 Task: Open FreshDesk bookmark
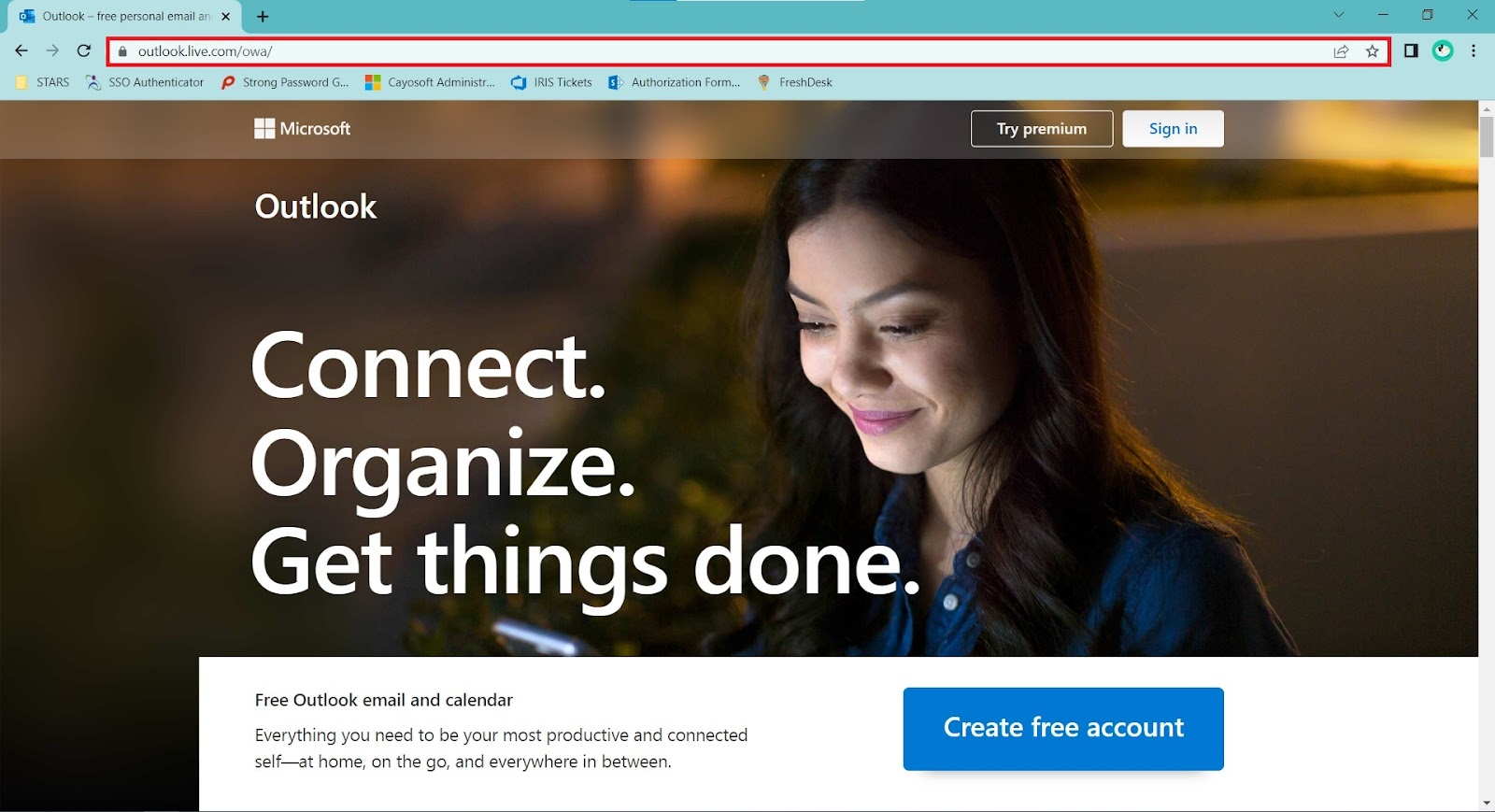click(x=794, y=82)
